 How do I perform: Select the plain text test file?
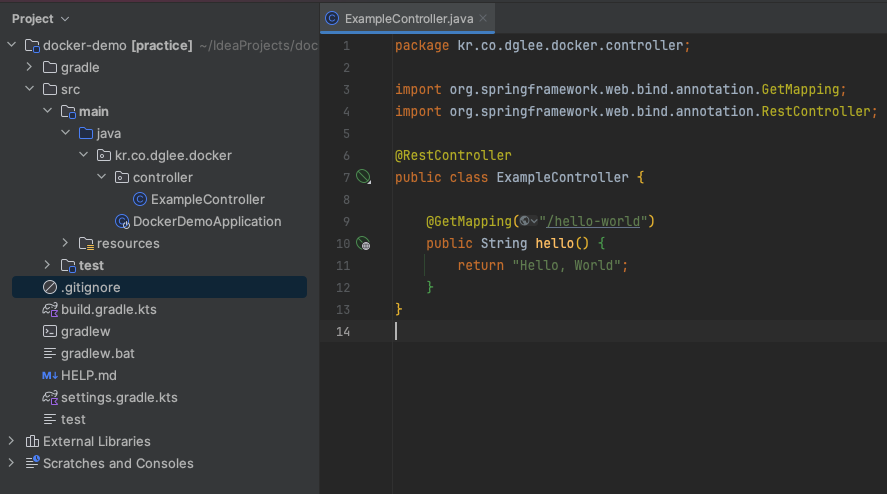tap(73, 420)
